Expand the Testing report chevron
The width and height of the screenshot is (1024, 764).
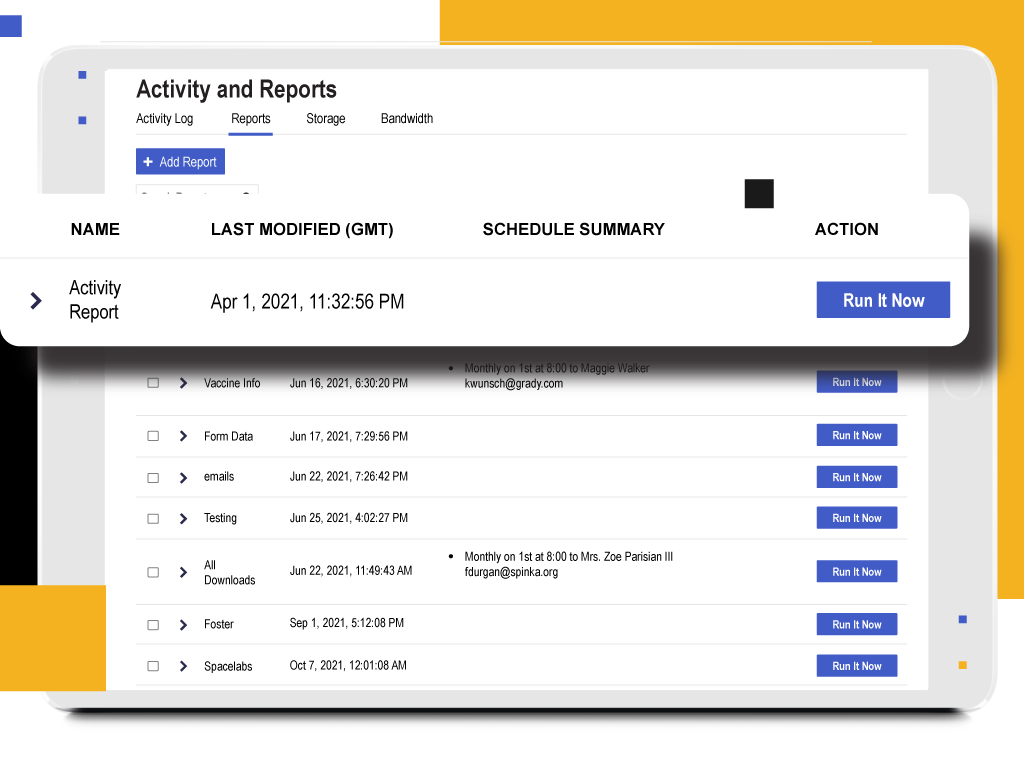click(x=183, y=519)
